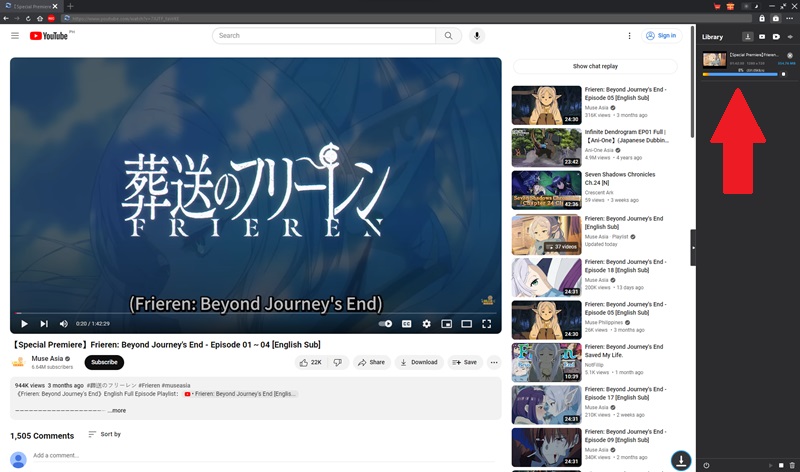The height and width of the screenshot is (472, 800).
Task: Switch to miniplayer mode
Action: click(x=446, y=324)
